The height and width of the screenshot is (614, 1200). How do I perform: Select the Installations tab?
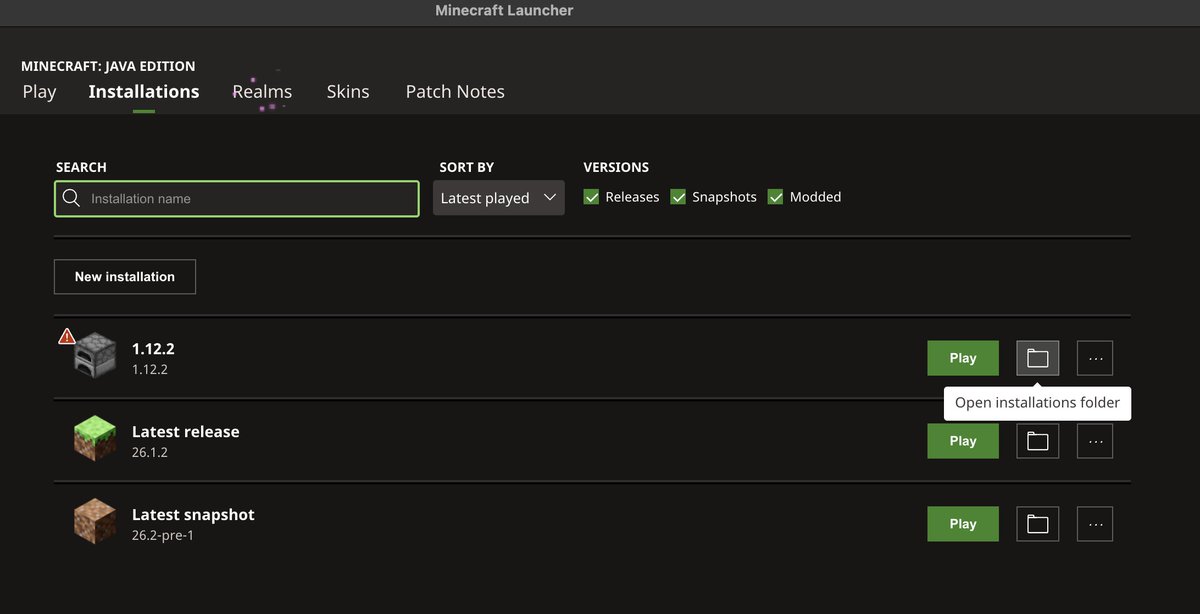[x=144, y=91]
